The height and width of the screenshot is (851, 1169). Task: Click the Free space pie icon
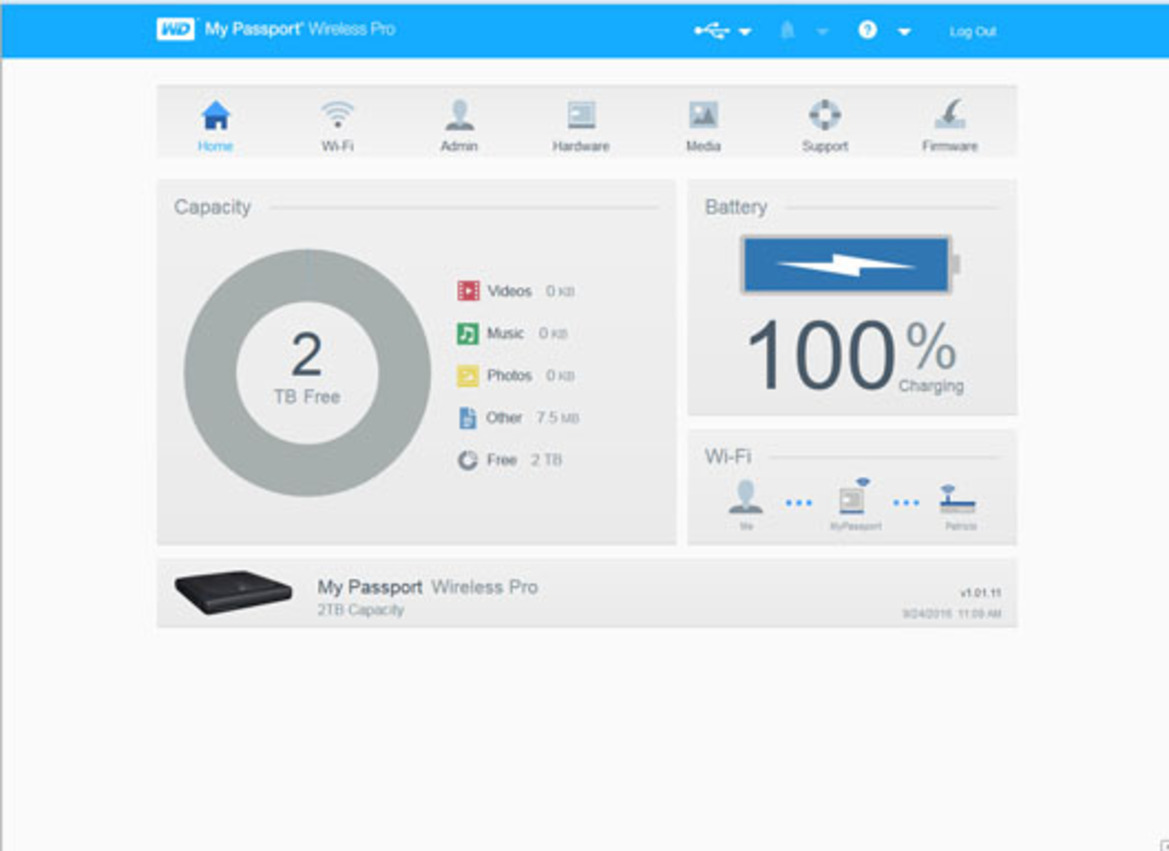(467, 460)
